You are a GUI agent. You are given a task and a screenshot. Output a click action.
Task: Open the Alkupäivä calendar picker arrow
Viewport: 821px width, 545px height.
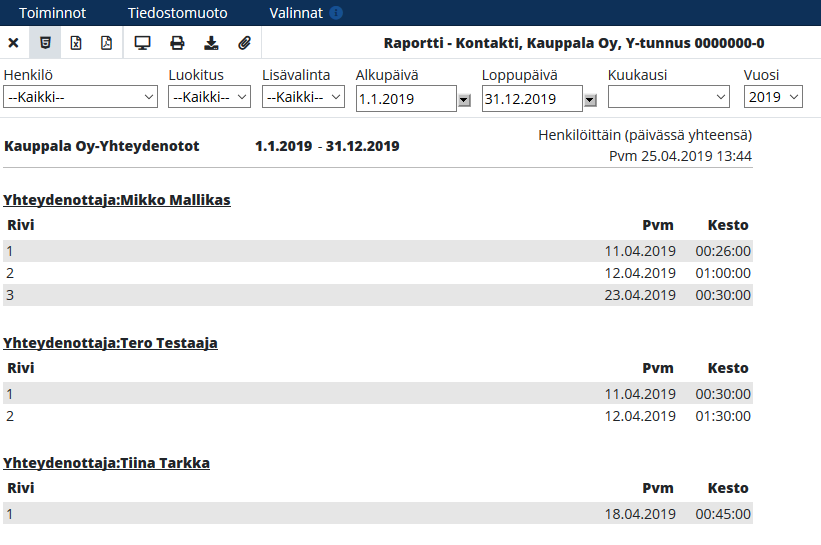(464, 100)
